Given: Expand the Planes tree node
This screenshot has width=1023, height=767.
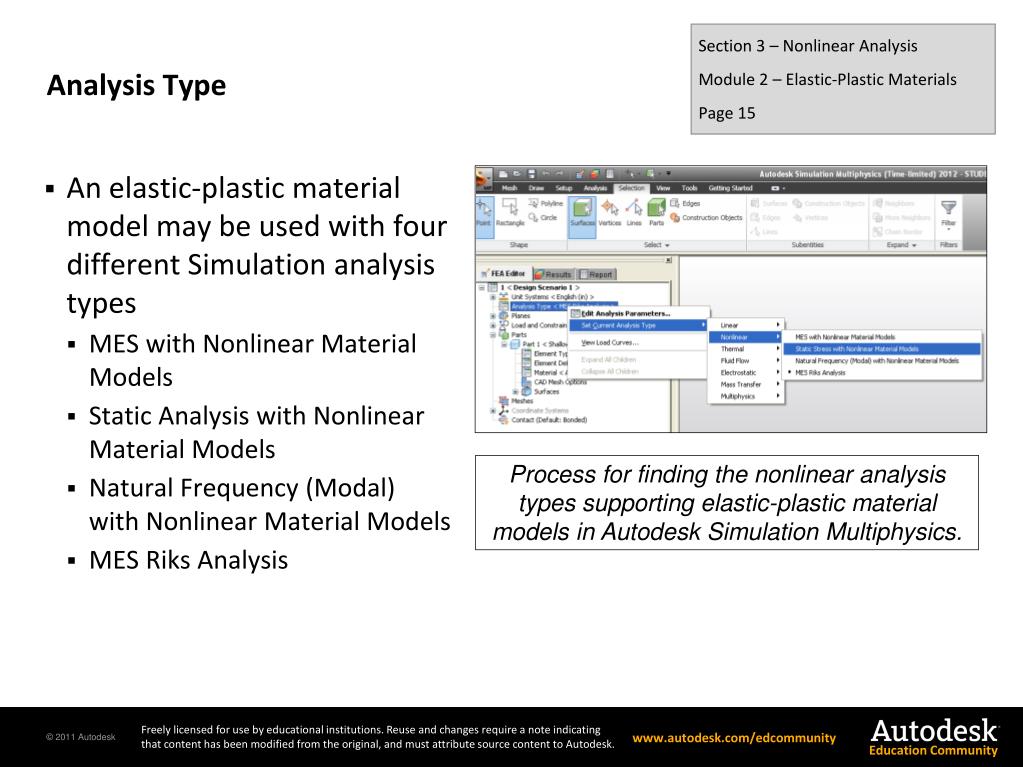Looking at the screenshot, I should coord(493,316).
